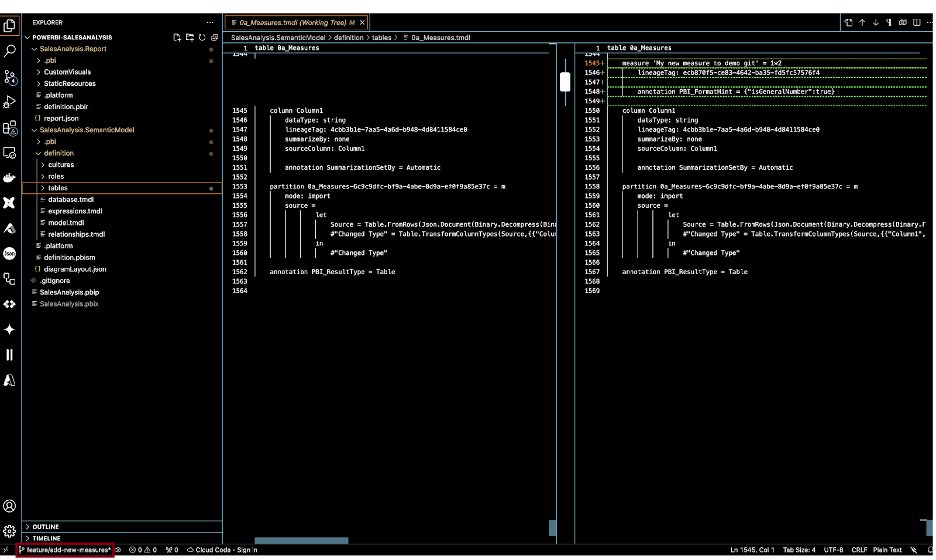Open the Run and Debug view
Screen dimensions: 936x560
[10, 102]
